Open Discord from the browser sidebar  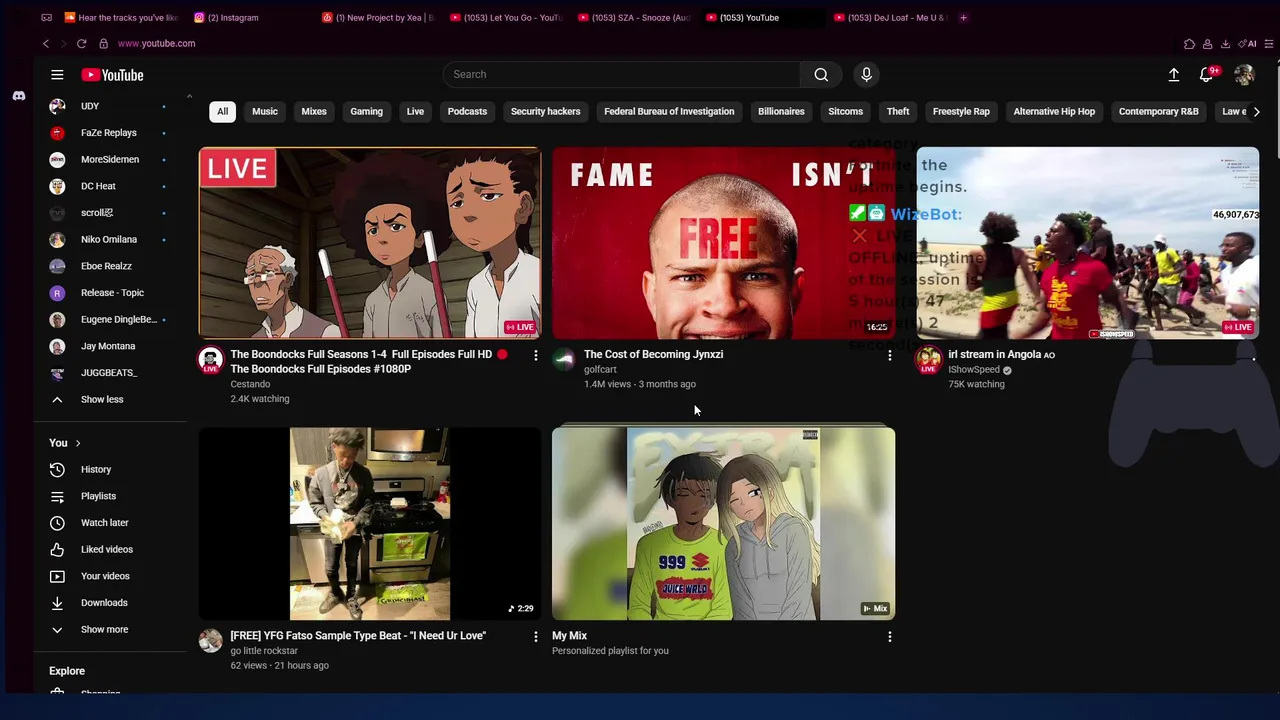pyautogui.click(x=18, y=96)
